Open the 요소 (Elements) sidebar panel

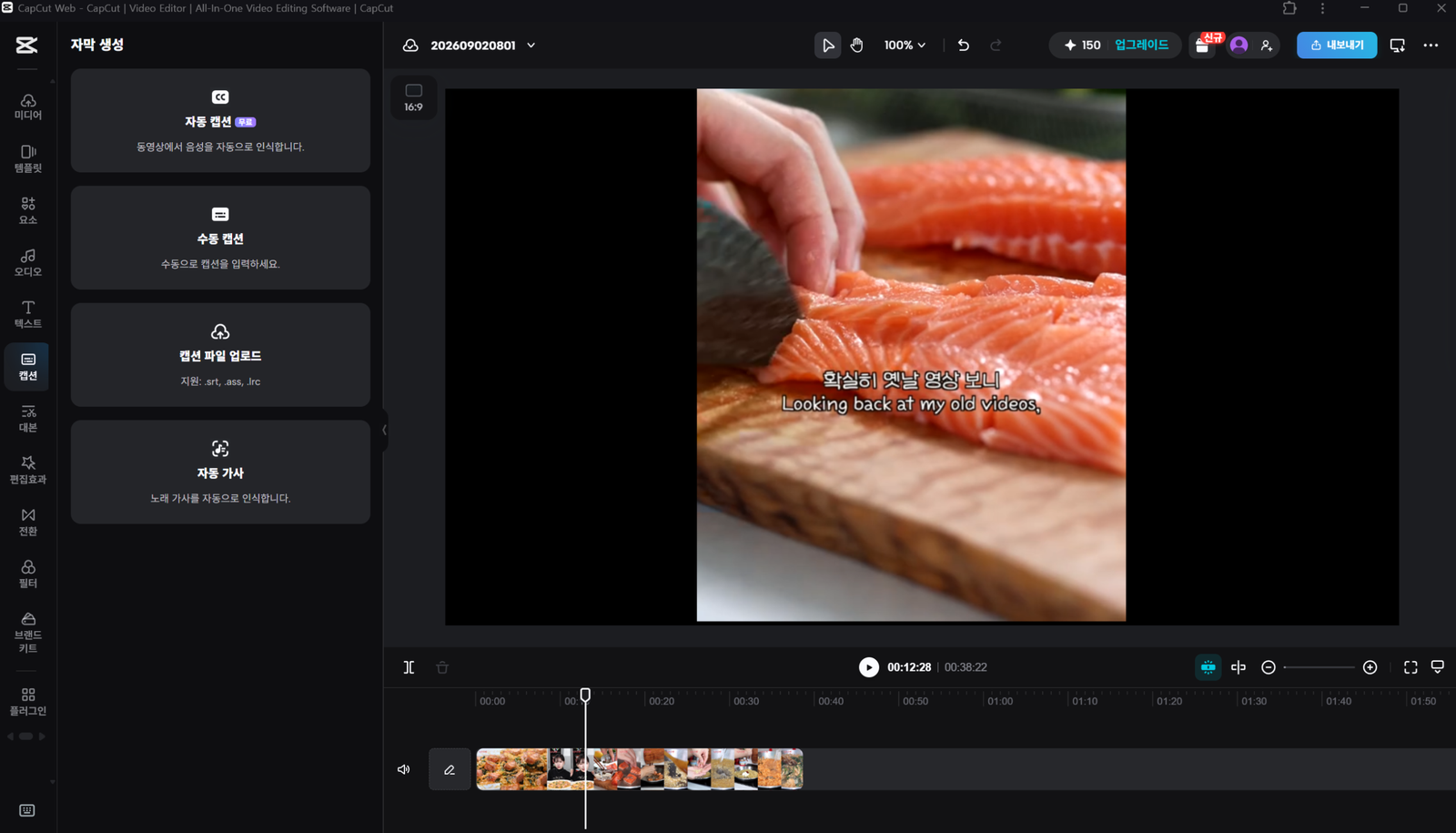click(x=28, y=210)
